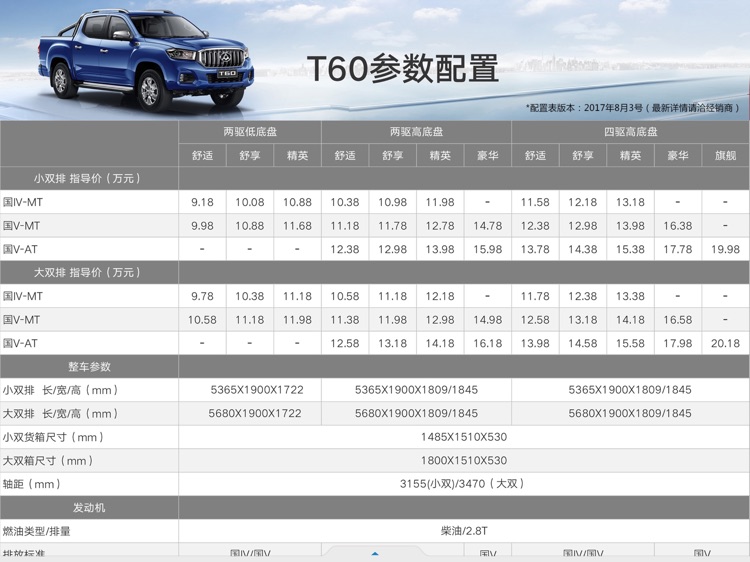The width and height of the screenshot is (750, 562).
Task: Select the price 14.38
Action: click(x=583, y=249)
